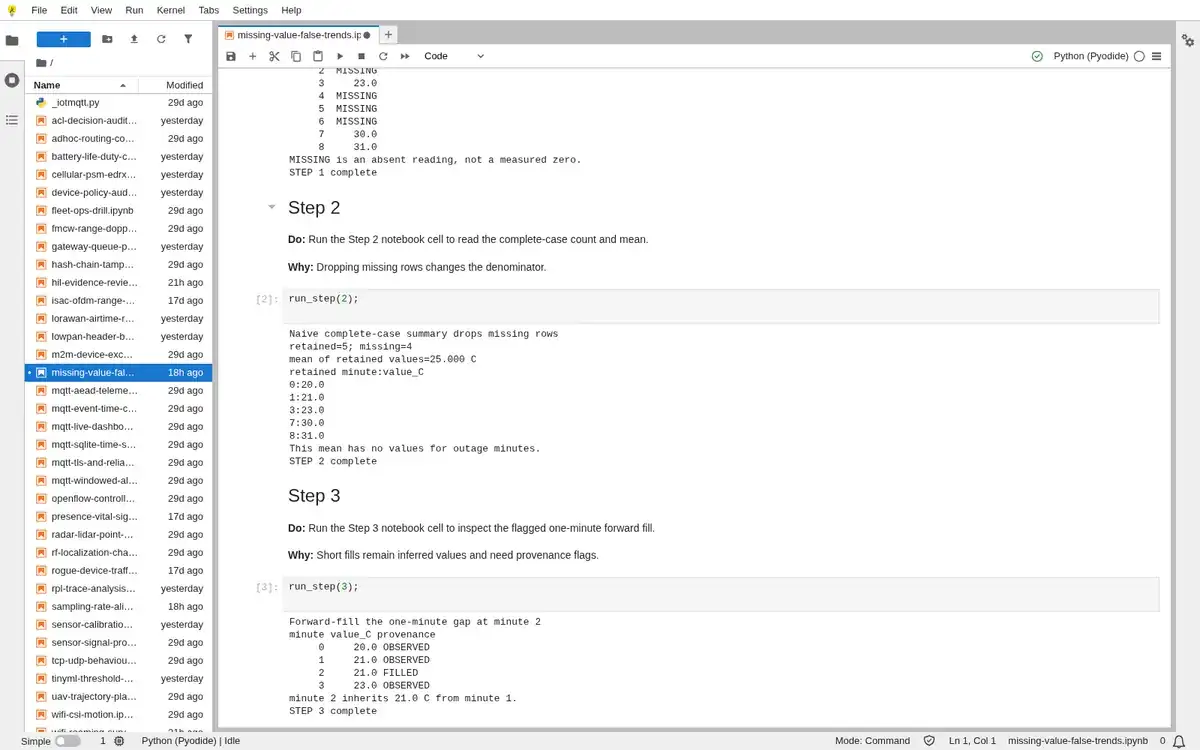Open the Edit menu

point(69,10)
